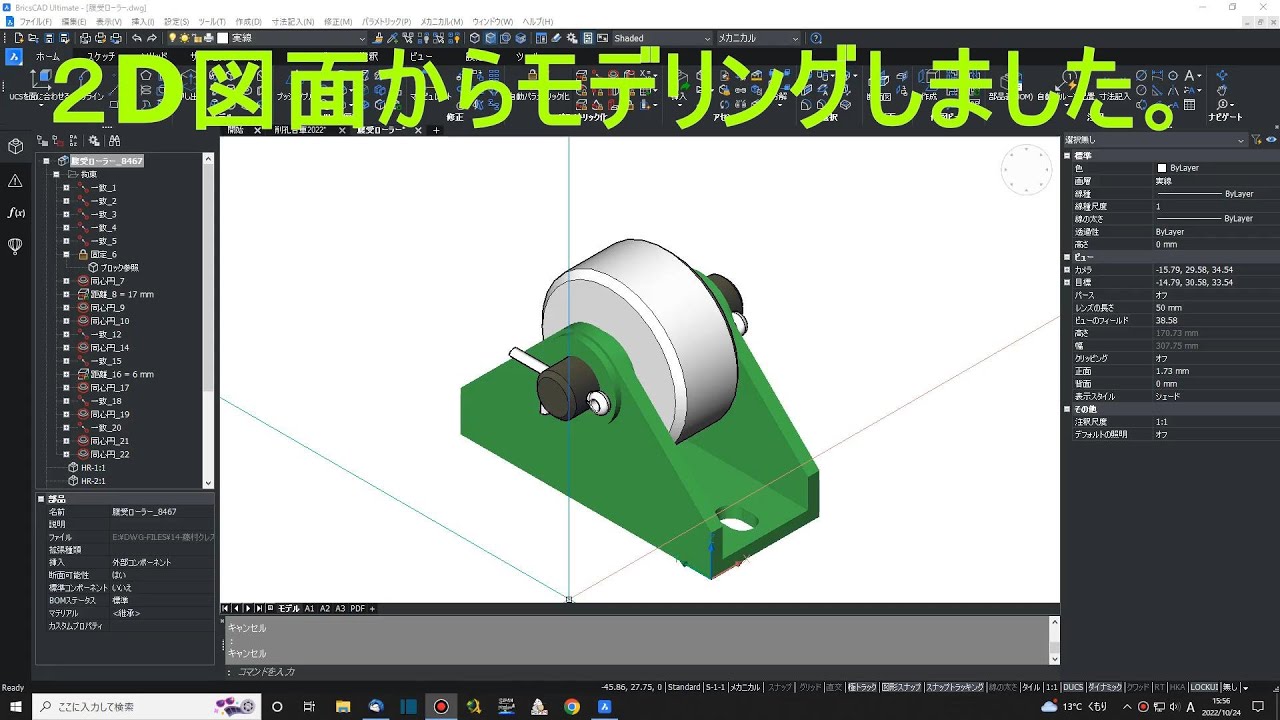
Task: Toggle グリッド in the status bar
Action: [809, 688]
